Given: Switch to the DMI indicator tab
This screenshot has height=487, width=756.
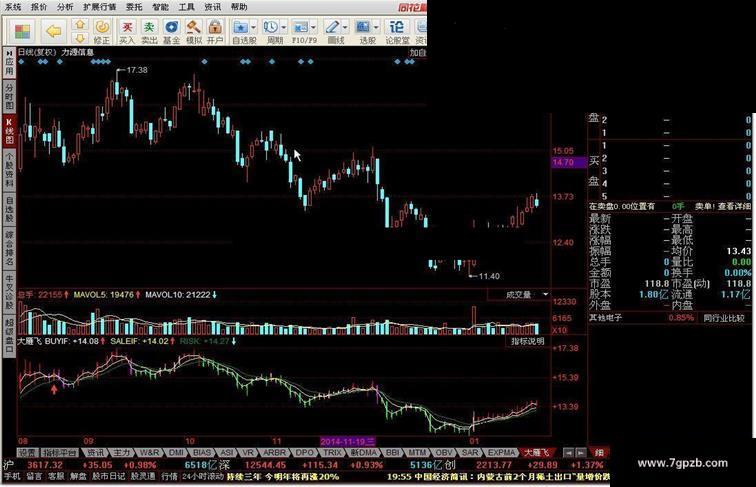Looking at the screenshot, I should (176, 452).
